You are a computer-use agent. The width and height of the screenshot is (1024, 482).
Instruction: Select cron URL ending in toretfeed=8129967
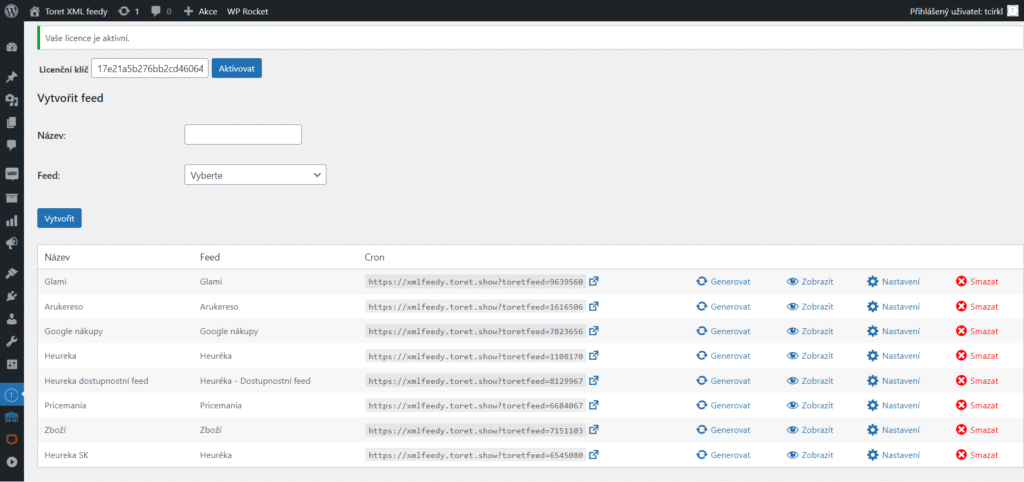pos(475,381)
